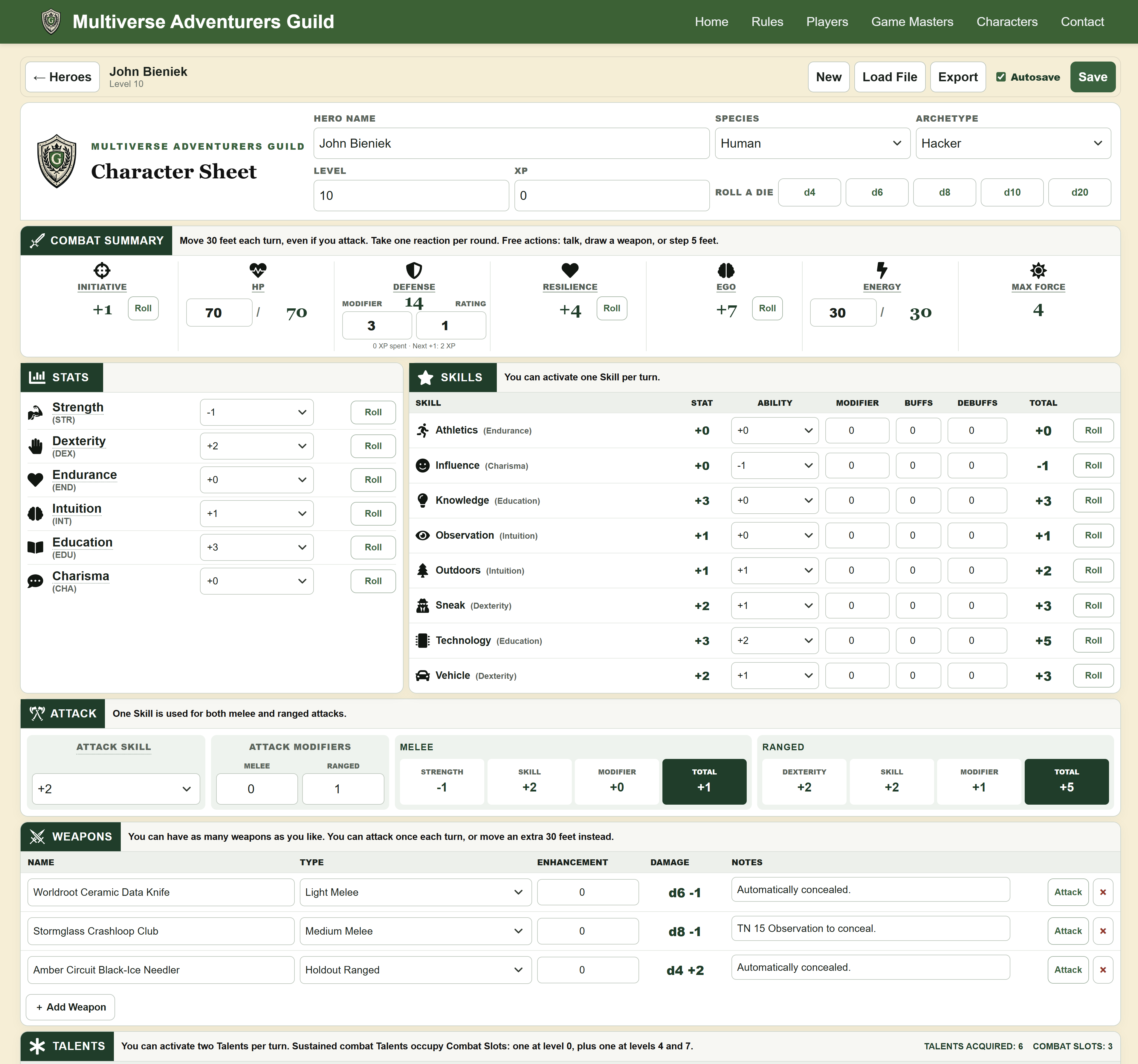The image size is (1138, 1064).
Task: Open the Education stat value dropdown
Action: tap(256, 547)
